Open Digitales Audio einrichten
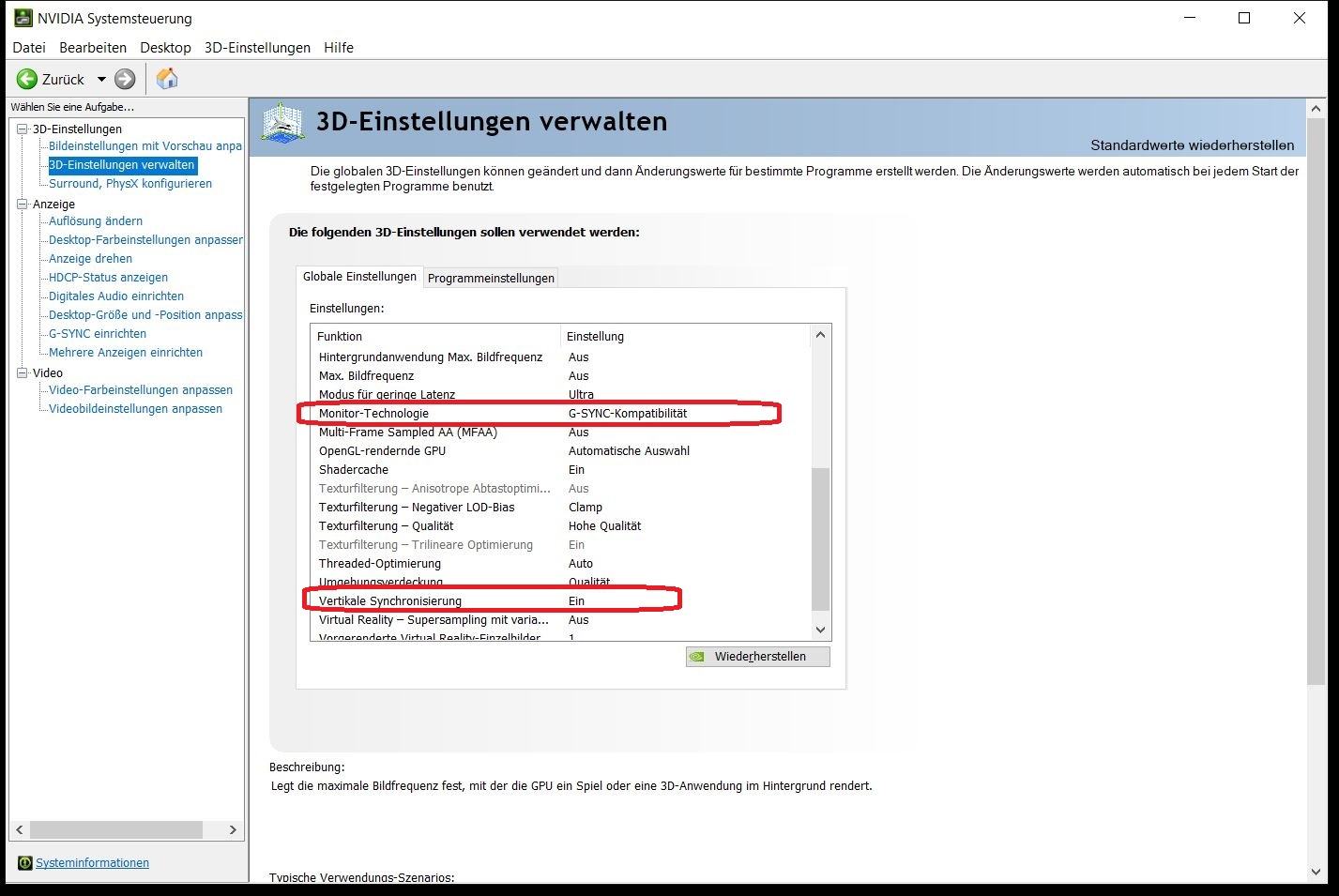 (116, 296)
